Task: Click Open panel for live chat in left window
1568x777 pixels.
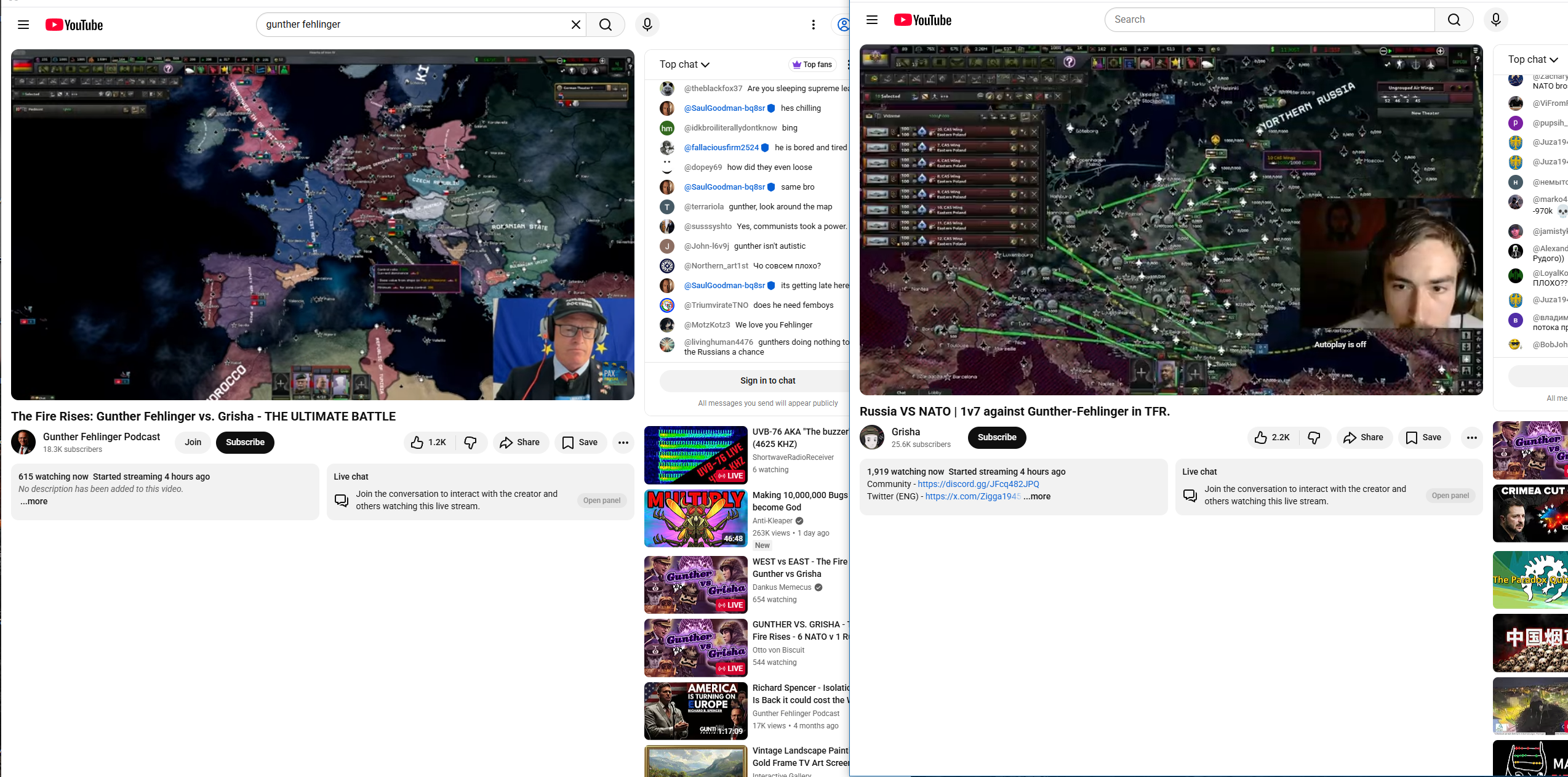Action: [x=601, y=501]
